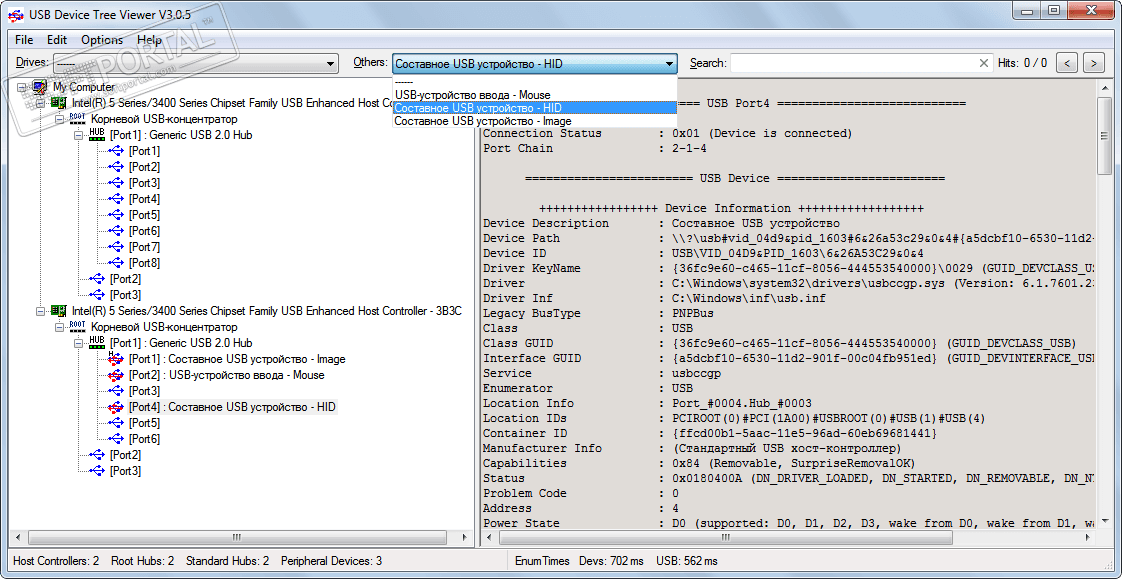The height and width of the screenshot is (579, 1122).
Task: Click USB icon of empty [Port4] in first hub
Action: click(x=115, y=199)
